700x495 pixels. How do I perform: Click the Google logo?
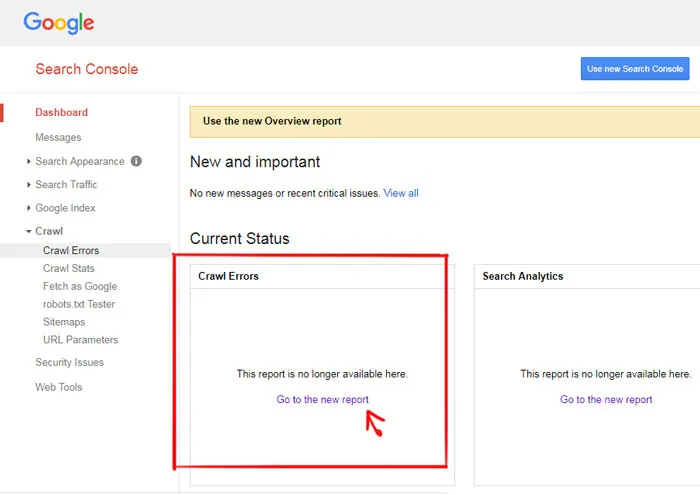[59, 23]
